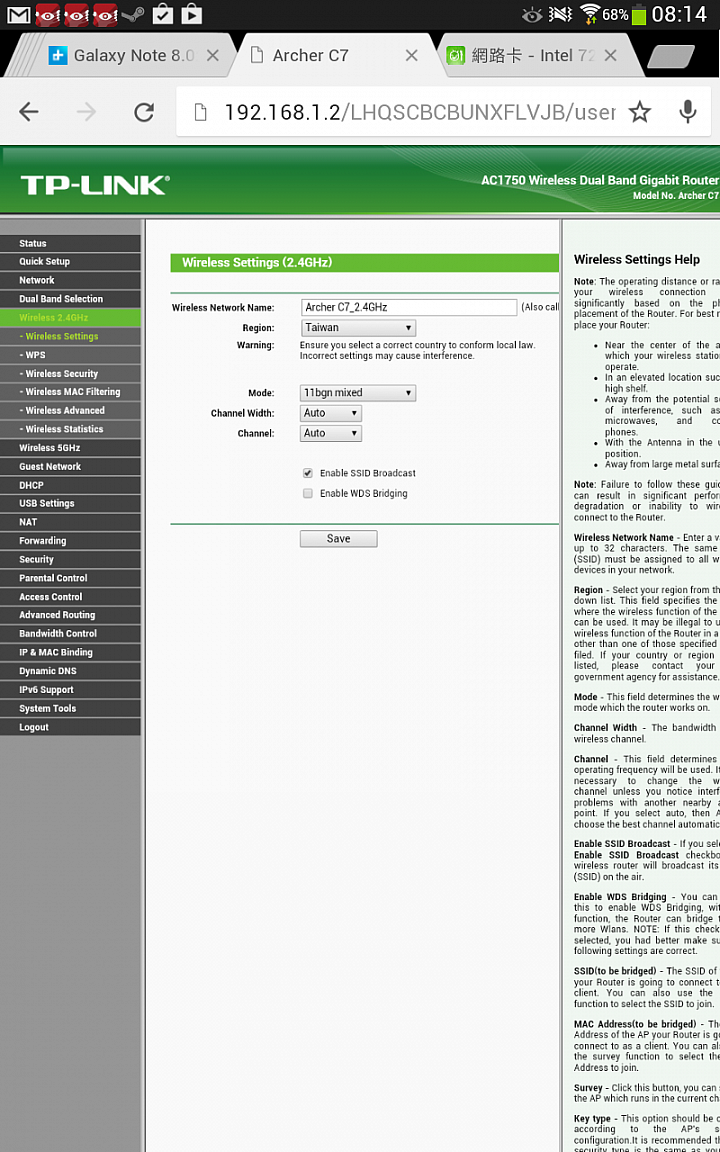Reload the page with refresh icon

[x=144, y=112]
